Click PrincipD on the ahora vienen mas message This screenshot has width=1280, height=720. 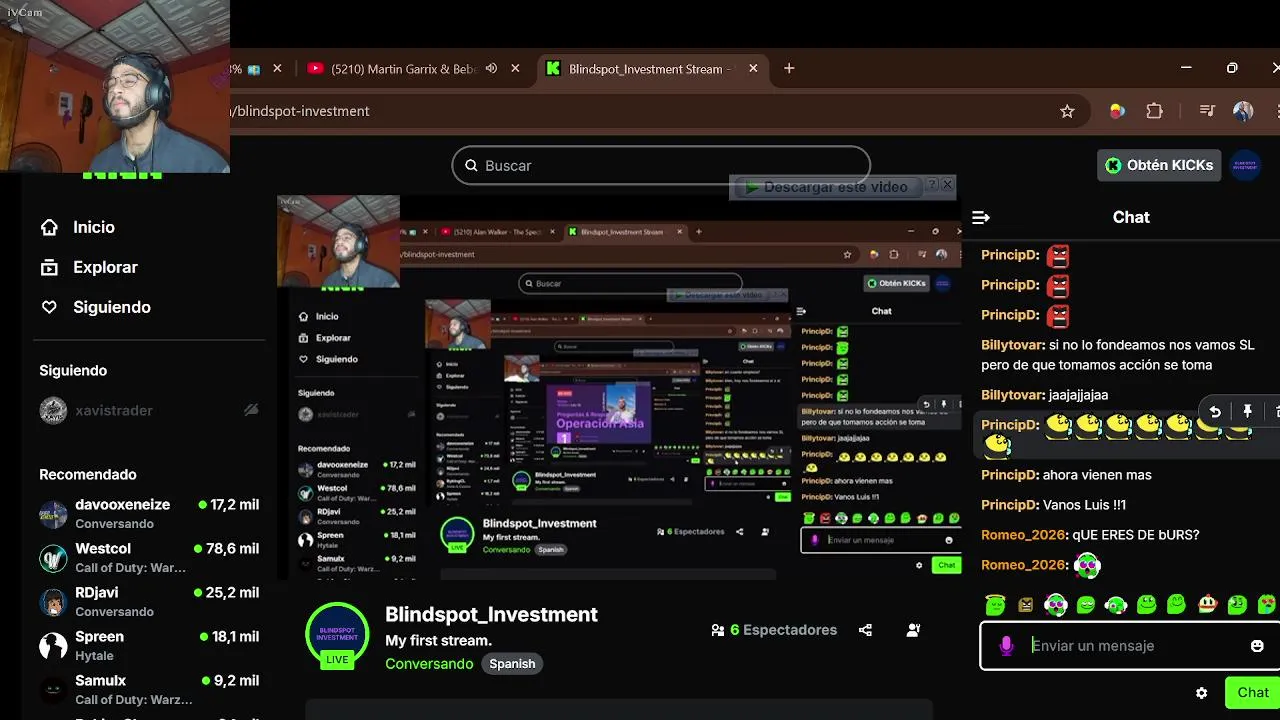[x=1010, y=475]
